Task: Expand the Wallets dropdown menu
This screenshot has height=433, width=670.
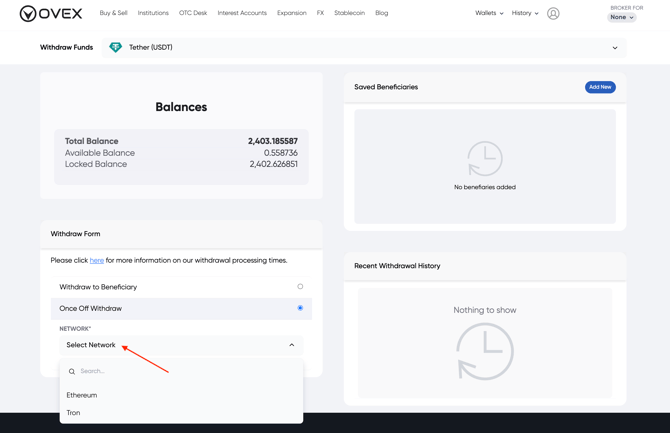Action: tap(489, 14)
